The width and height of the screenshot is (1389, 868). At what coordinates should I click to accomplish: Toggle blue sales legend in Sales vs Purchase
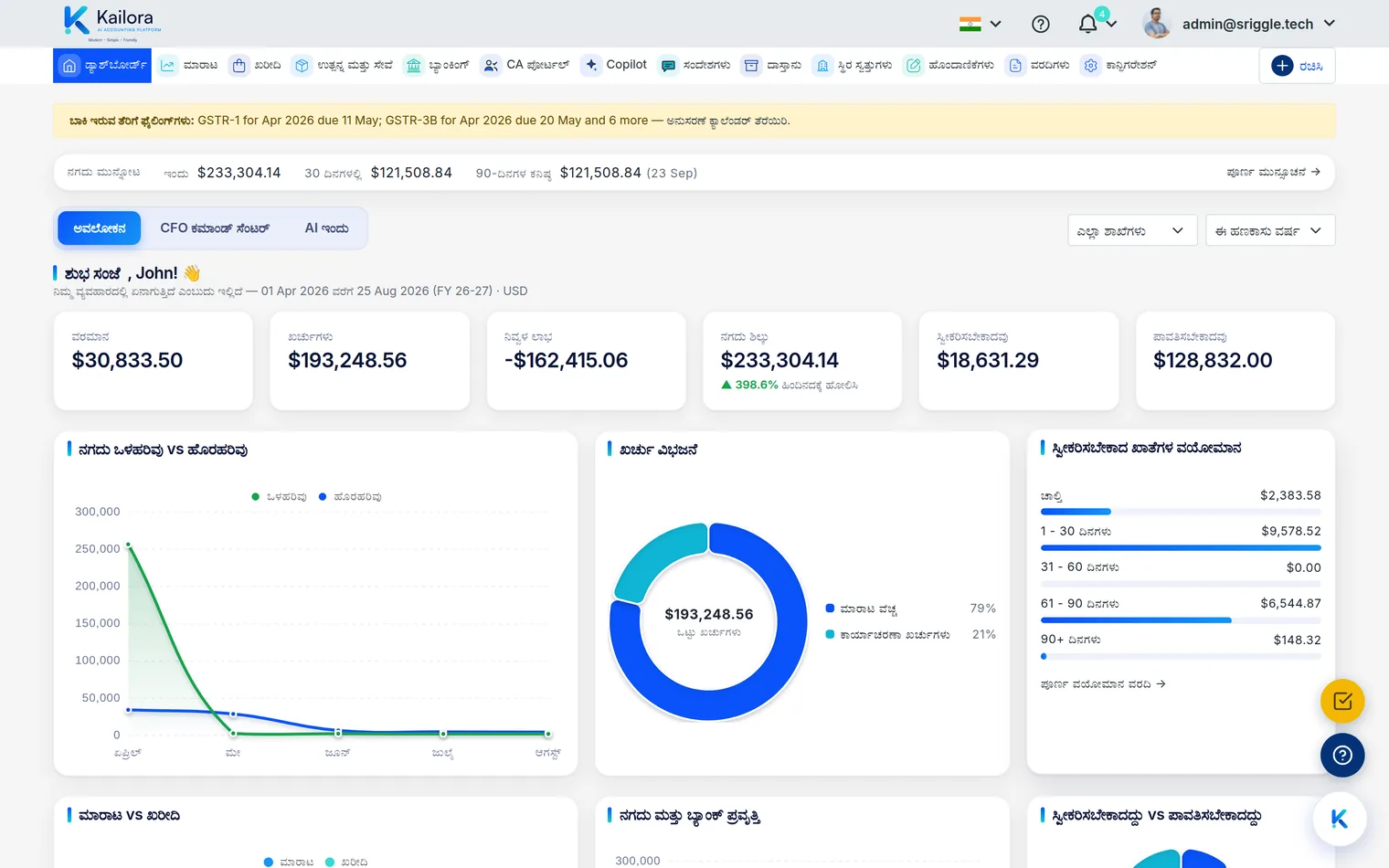tap(288, 862)
